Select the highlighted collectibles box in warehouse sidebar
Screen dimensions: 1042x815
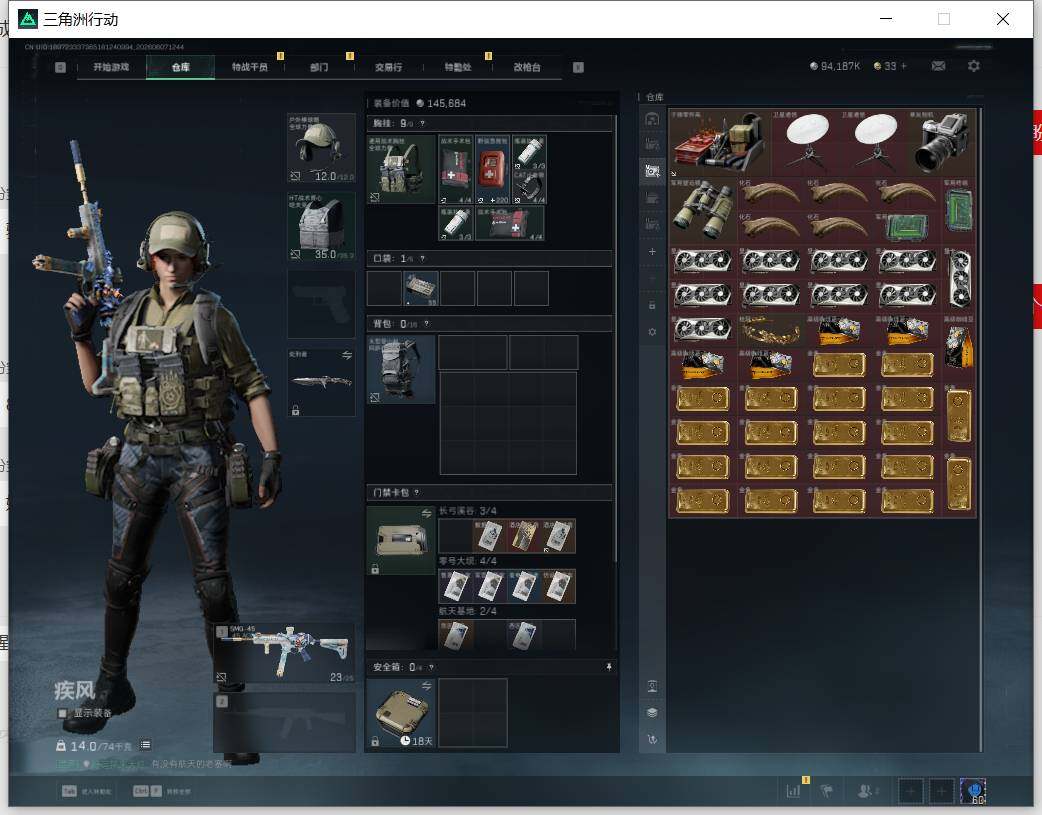[x=652, y=171]
